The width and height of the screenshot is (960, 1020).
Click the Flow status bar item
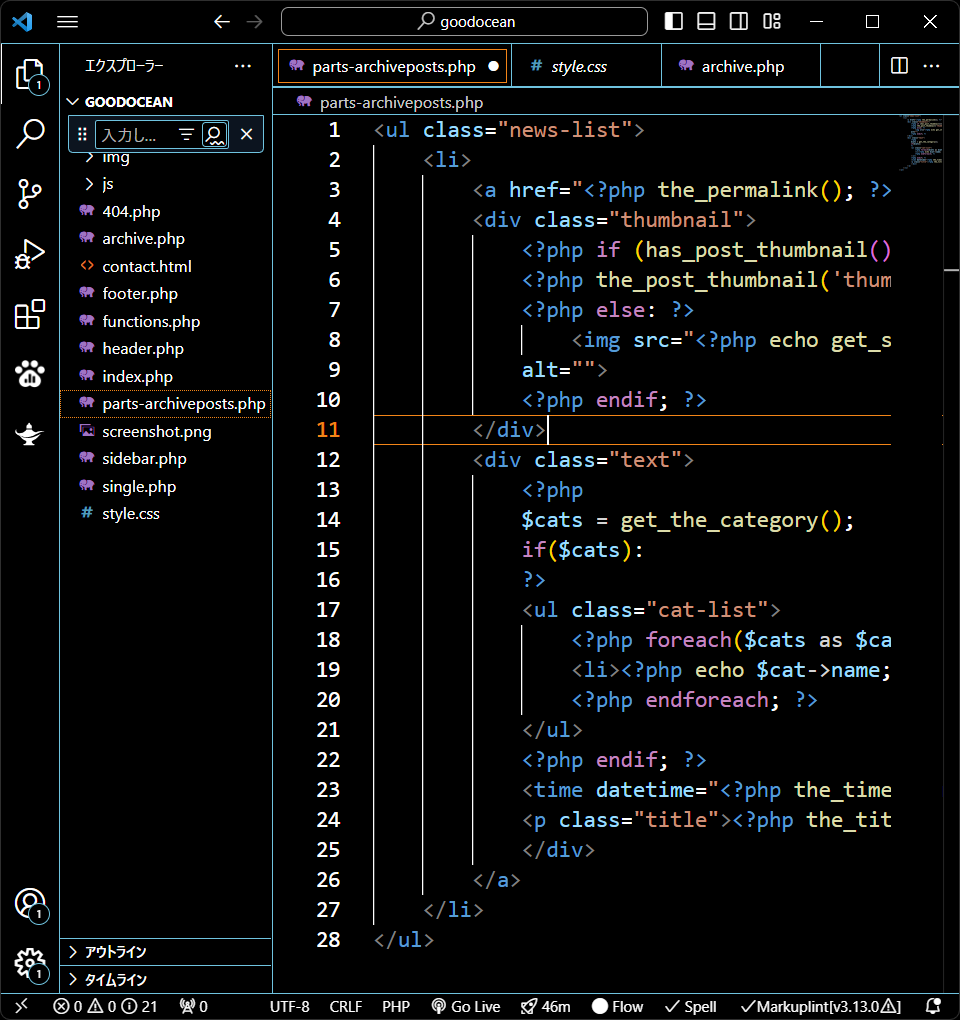click(x=617, y=1006)
